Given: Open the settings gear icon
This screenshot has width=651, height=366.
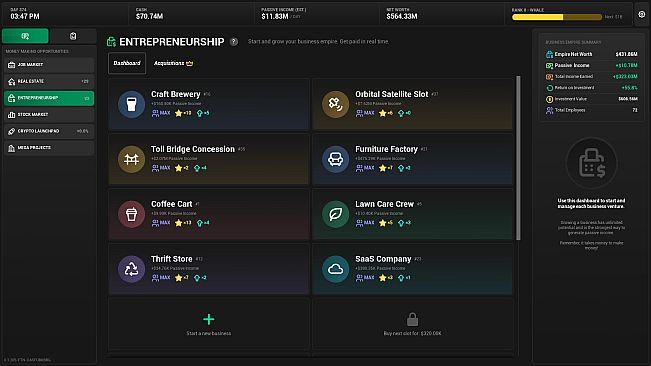Looking at the screenshot, I should point(641,14).
